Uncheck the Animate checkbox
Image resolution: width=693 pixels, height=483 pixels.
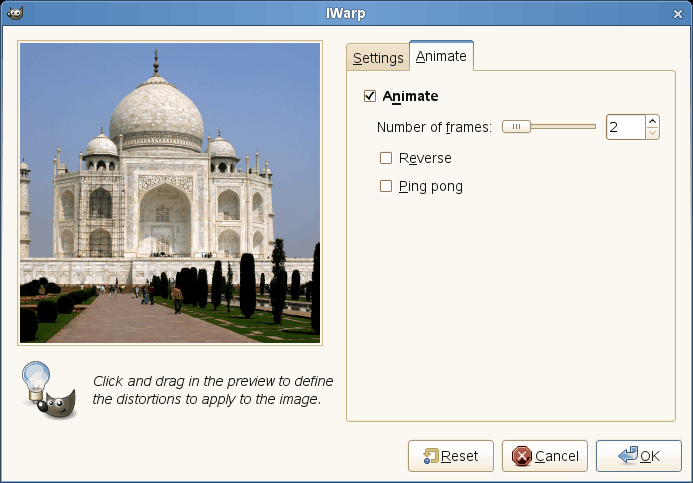(x=370, y=96)
